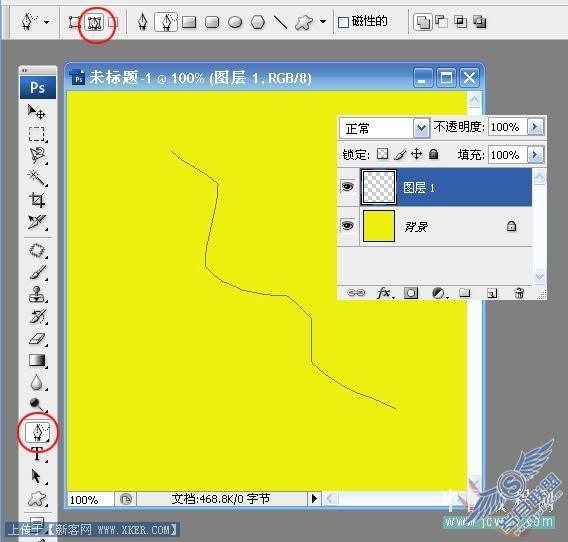Select the Healing Brush tool
Image resolution: width=568 pixels, height=542 pixels.
pyautogui.click(x=37, y=250)
